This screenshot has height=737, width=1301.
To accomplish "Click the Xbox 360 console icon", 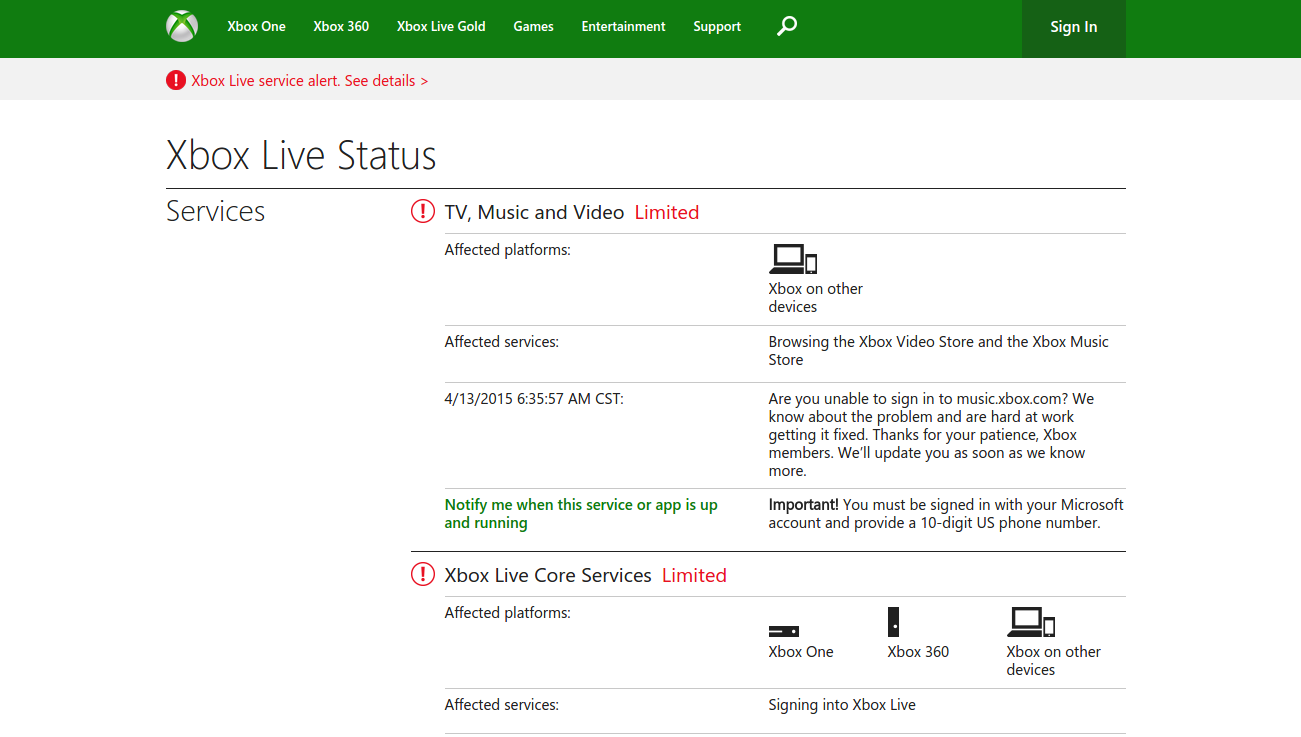I will click(893, 622).
